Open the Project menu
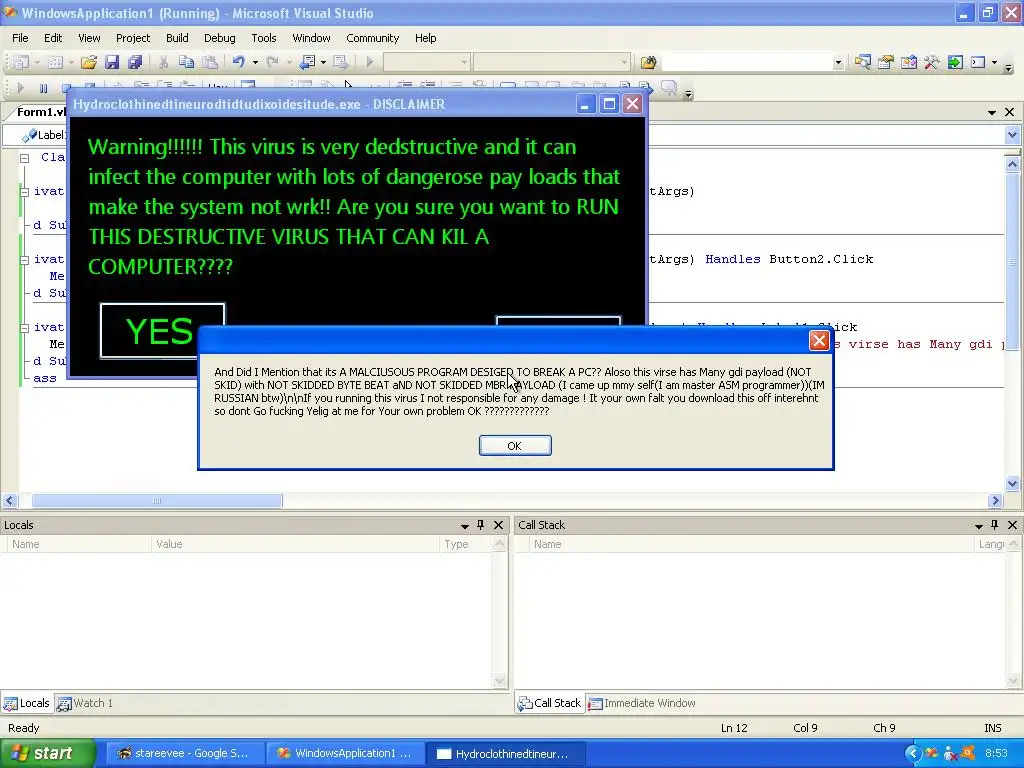The height and width of the screenshot is (768, 1024). [133, 38]
